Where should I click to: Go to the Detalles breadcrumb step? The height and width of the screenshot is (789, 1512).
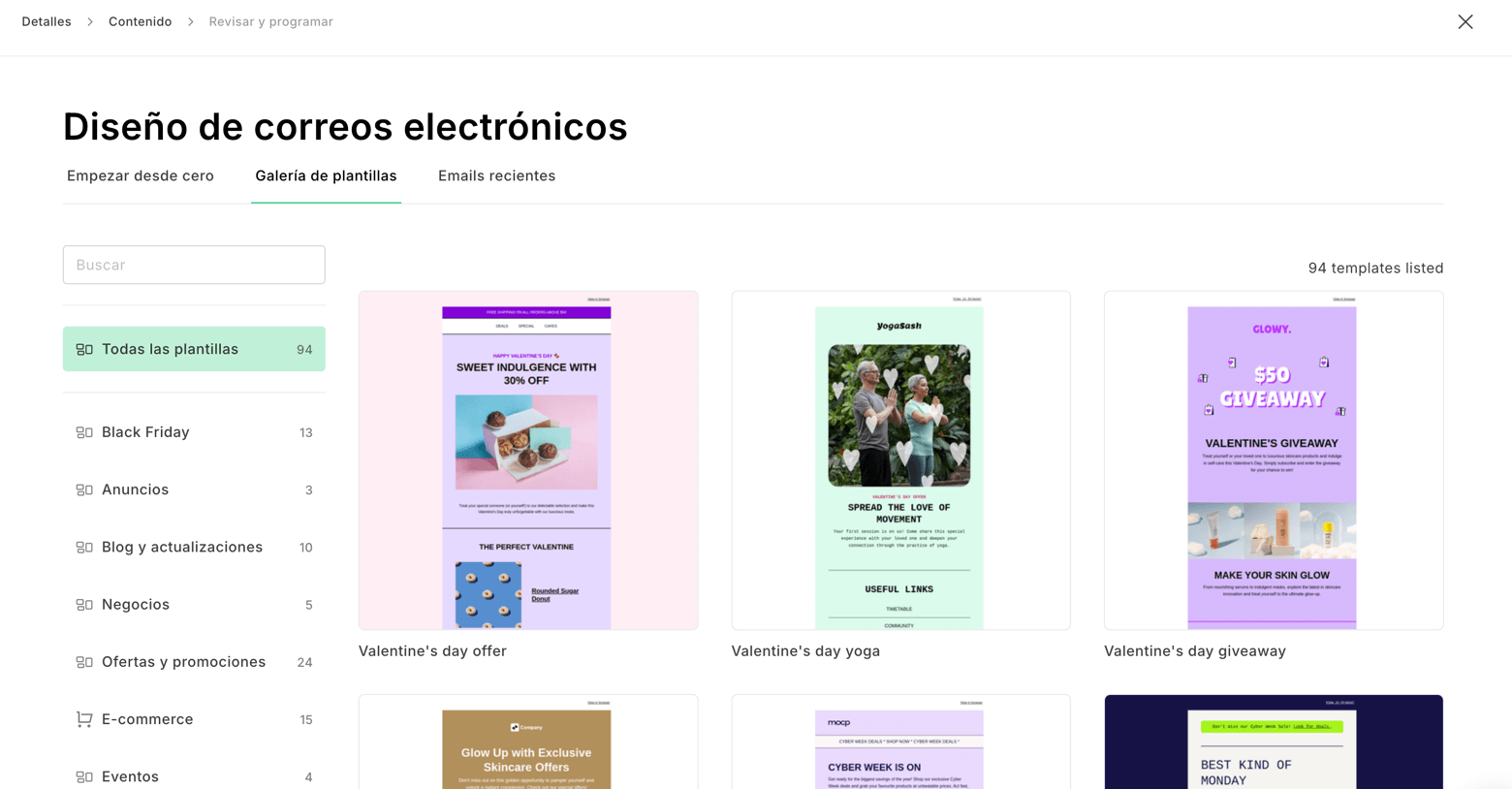47,21
